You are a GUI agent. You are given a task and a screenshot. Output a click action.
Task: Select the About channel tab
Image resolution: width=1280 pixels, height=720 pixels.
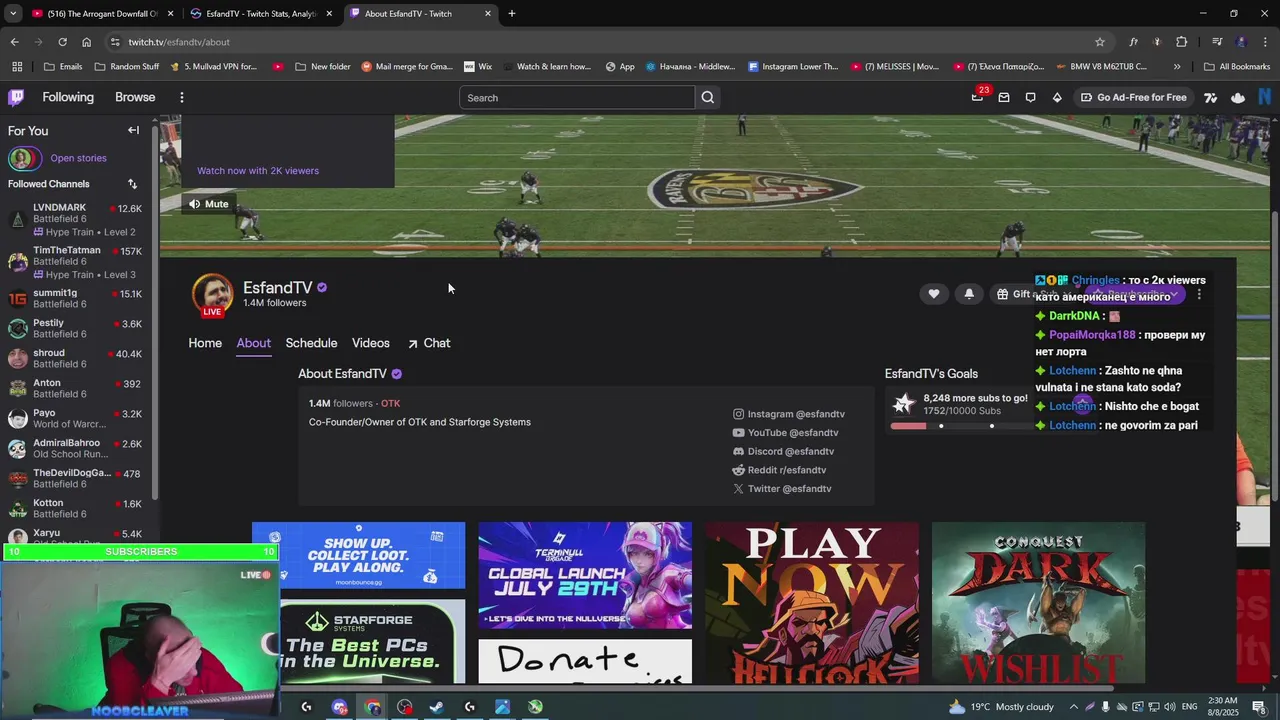pyautogui.click(x=253, y=343)
